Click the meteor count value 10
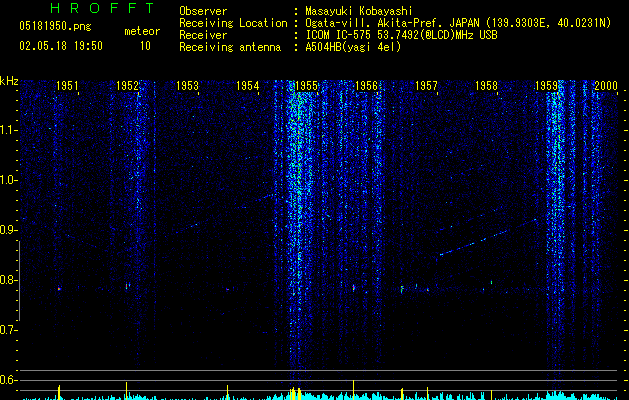Screen dimensions: 629x400 145,46
